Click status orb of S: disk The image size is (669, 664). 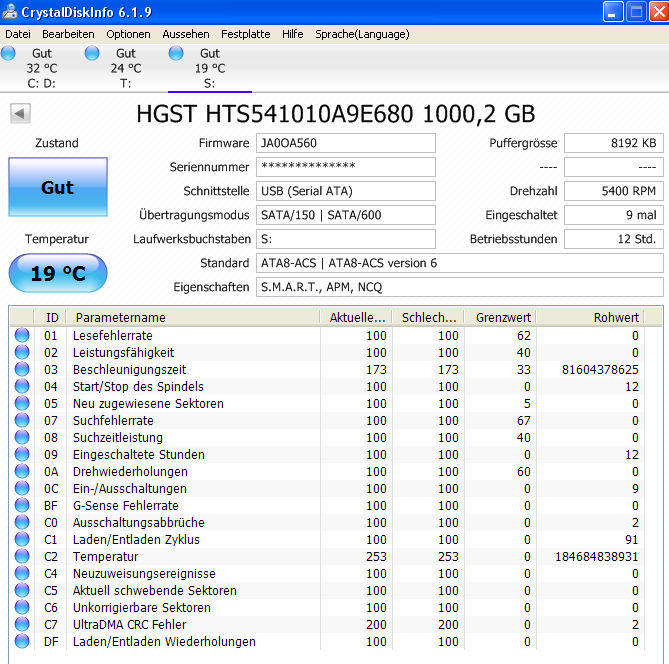coord(176,53)
